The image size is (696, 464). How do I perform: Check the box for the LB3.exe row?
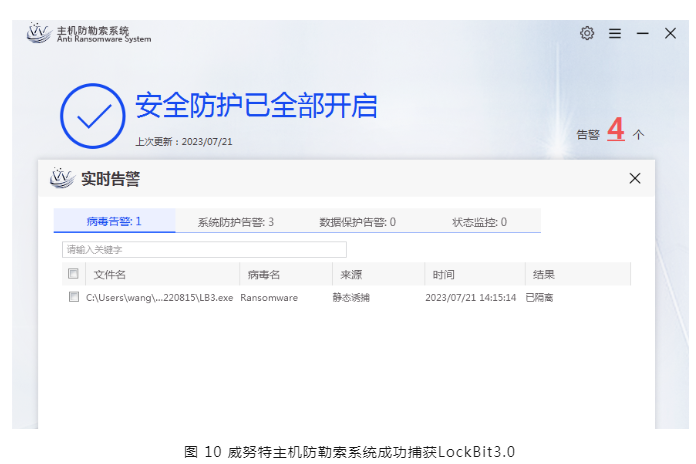point(73,297)
